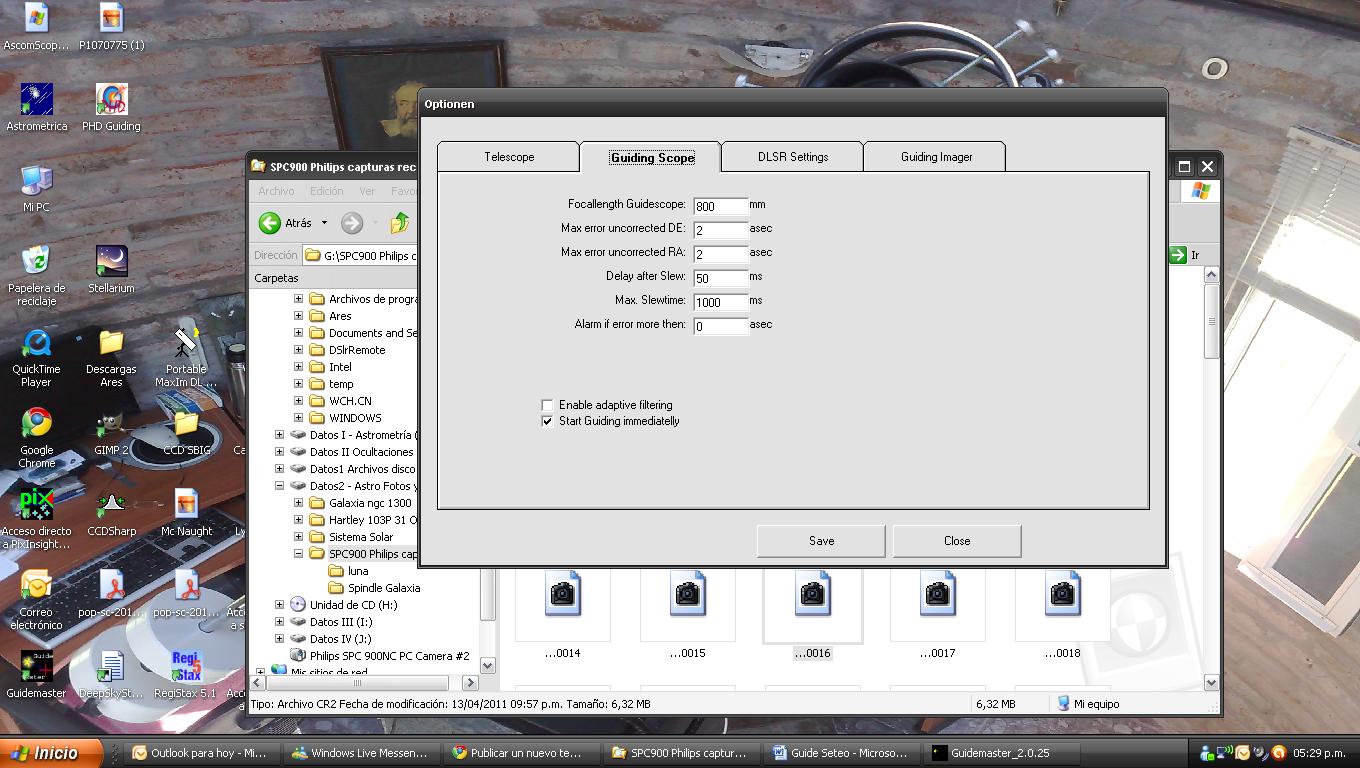Open the GIMP 2 desktop shortcut
Screen dimensions: 1360x768
click(111, 432)
